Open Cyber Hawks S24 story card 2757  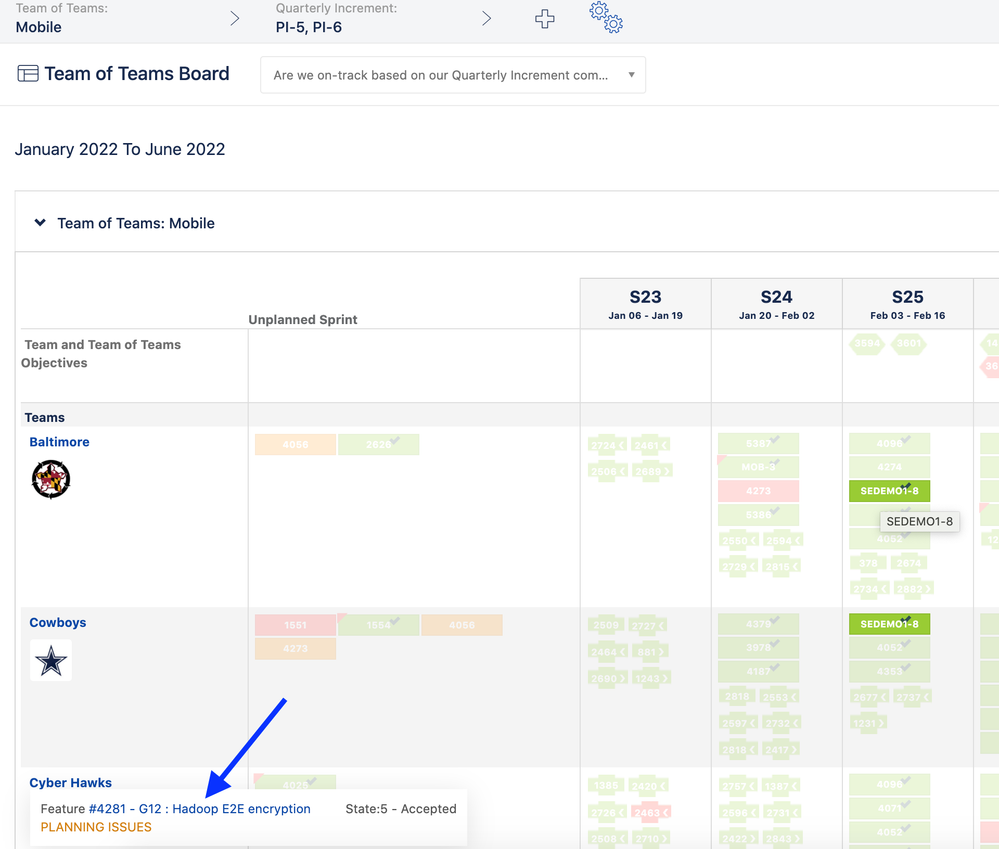(x=738, y=787)
